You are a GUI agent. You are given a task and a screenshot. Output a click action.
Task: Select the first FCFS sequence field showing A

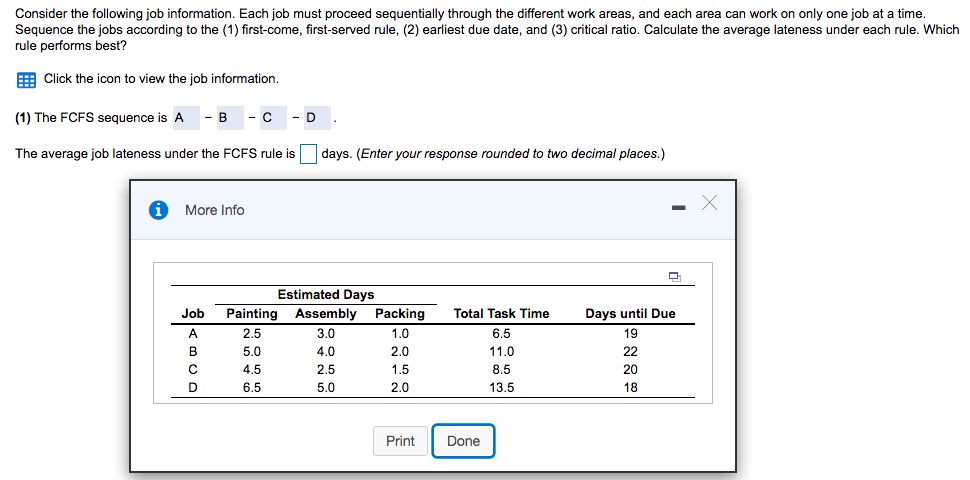186,118
